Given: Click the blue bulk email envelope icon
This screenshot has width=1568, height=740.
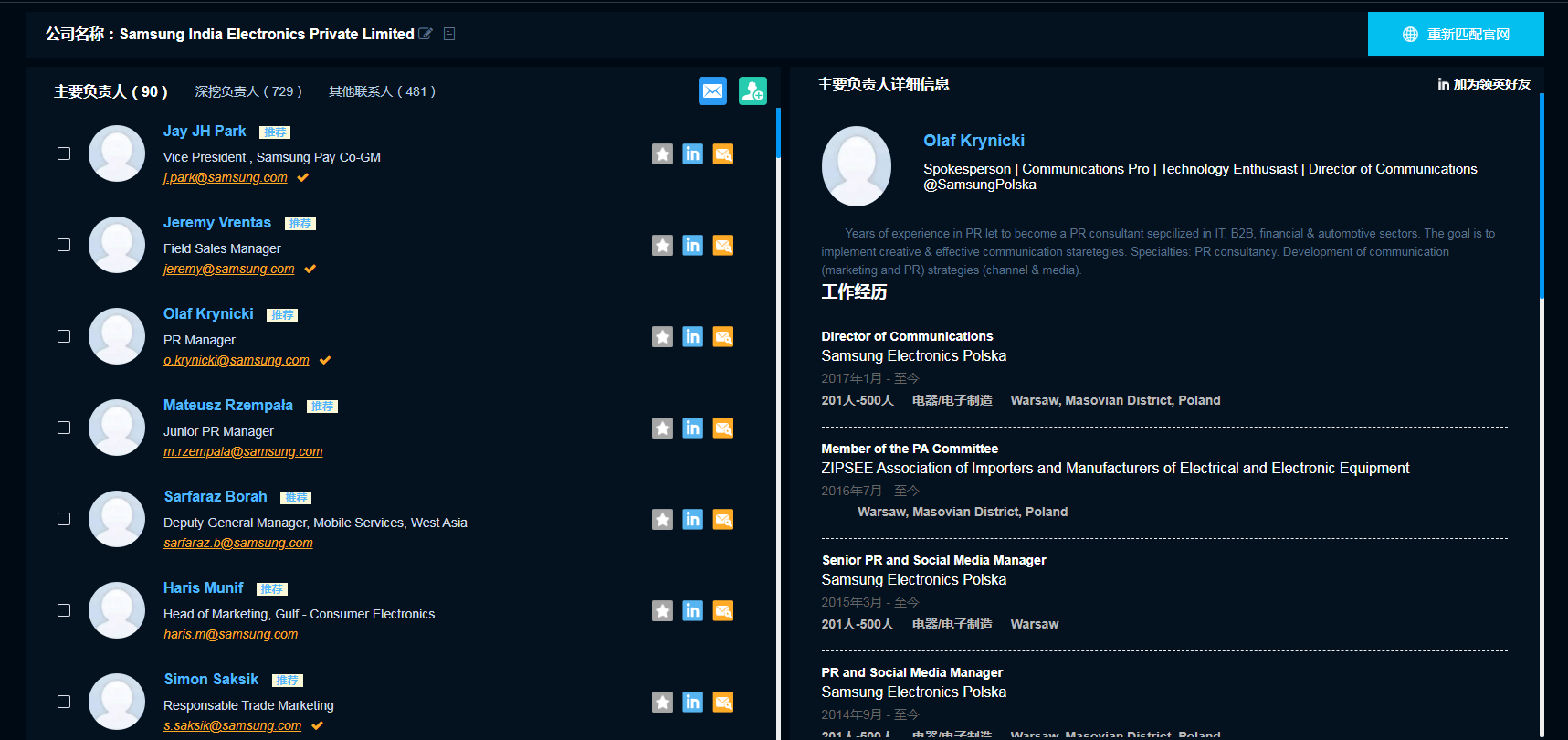Looking at the screenshot, I should click(x=712, y=90).
